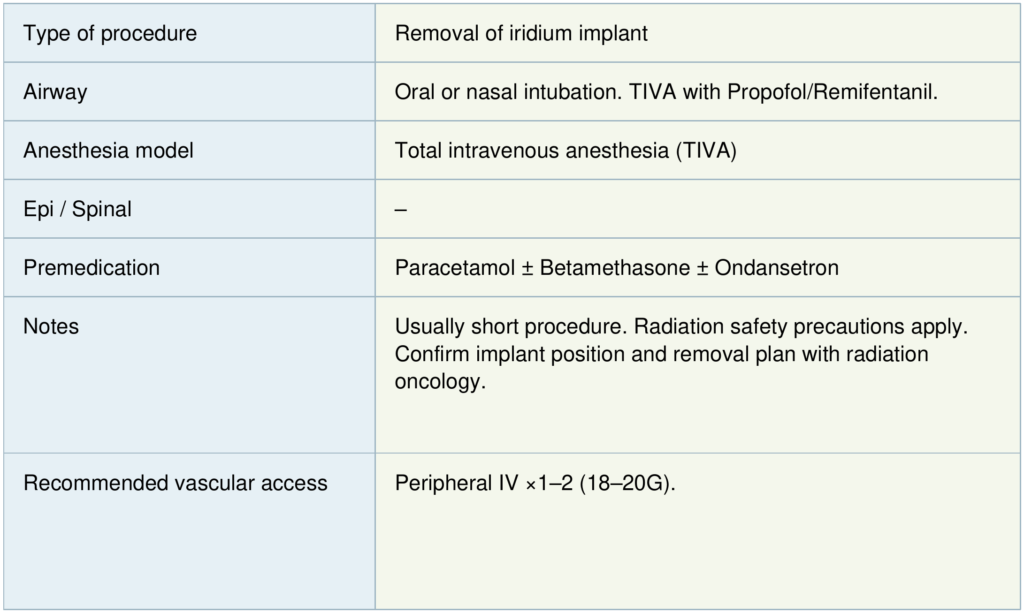This screenshot has width=1024, height=613.
Task: Click the "Recommended vascular access" label
Action: pyautogui.click(x=175, y=483)
